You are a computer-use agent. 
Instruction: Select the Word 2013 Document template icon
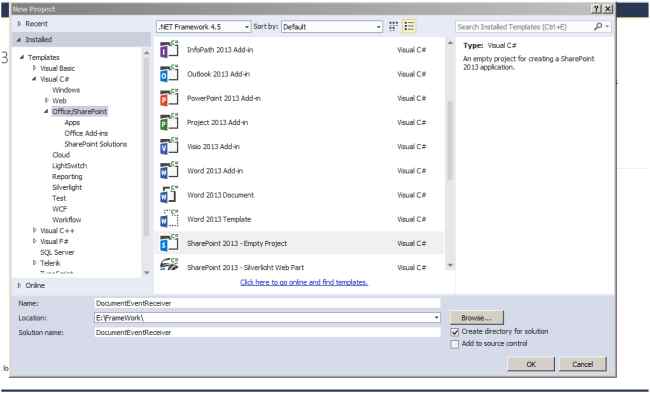[169, 195]
